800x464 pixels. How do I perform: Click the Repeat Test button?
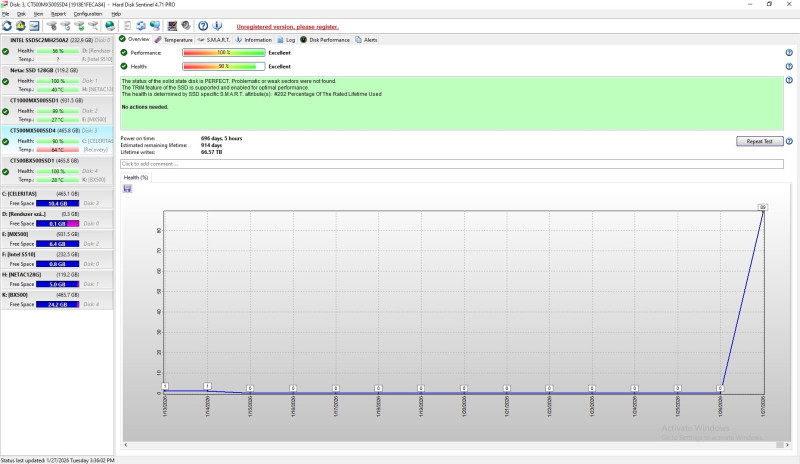[760, 141]
